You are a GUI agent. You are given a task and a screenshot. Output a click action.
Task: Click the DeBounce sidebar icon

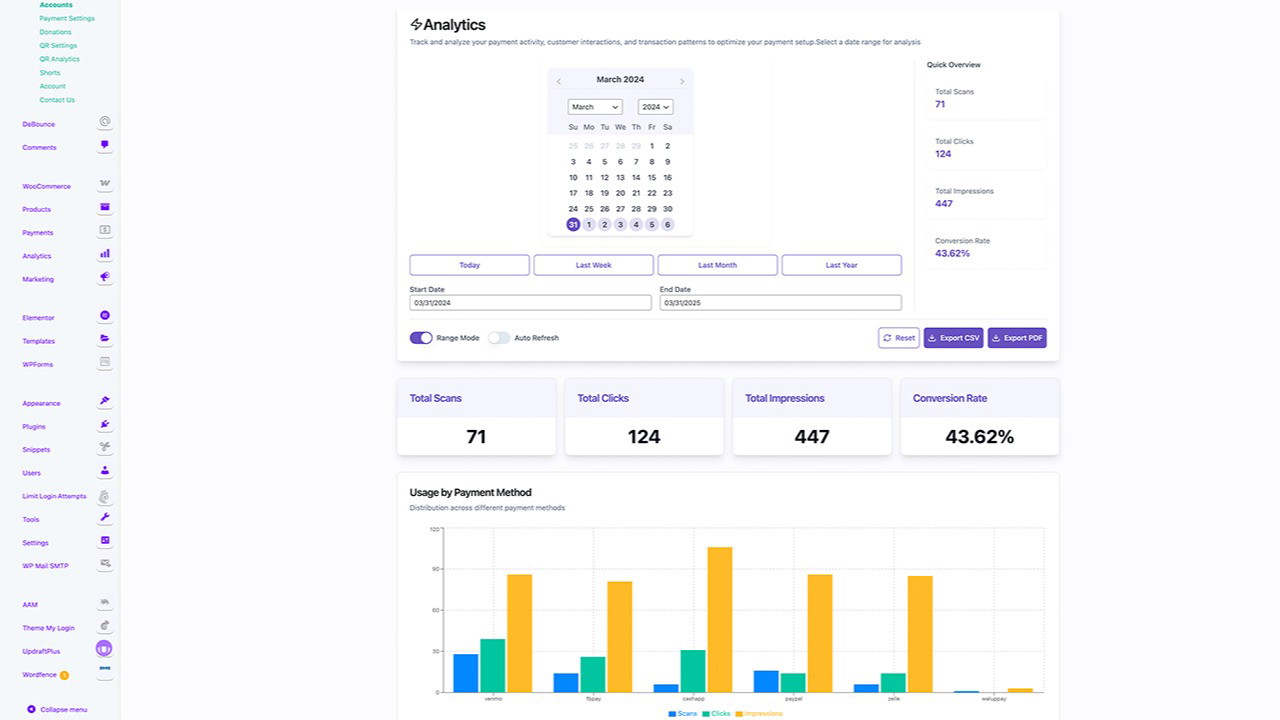pyautogui.click(x=104, y=122)
